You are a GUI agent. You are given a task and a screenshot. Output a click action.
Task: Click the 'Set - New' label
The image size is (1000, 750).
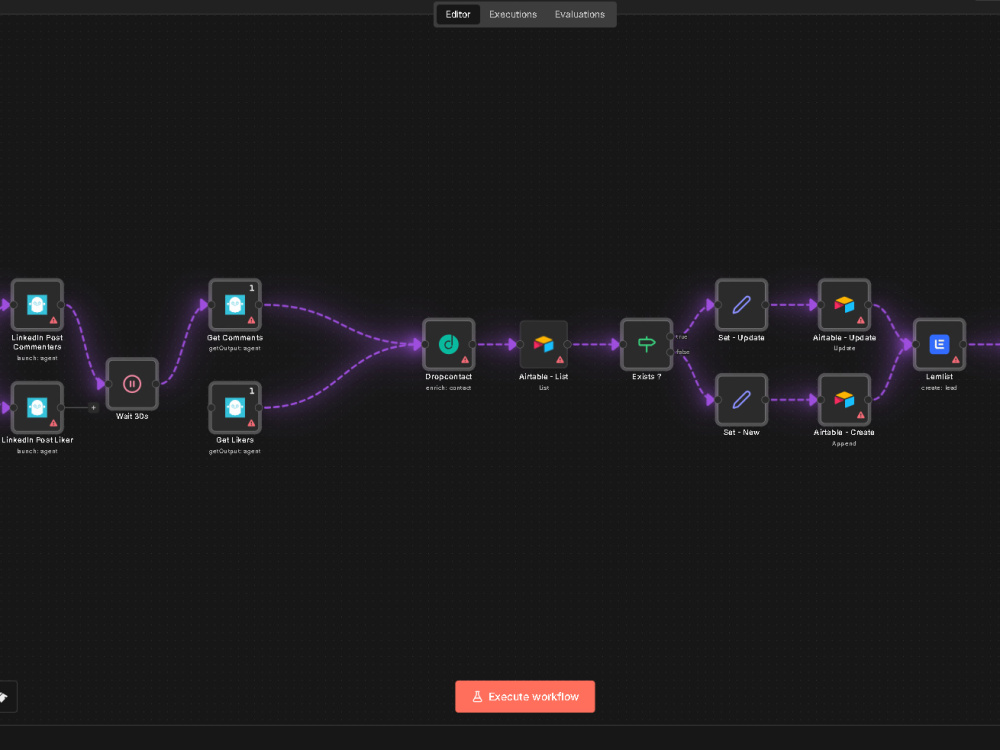point(741,432)
